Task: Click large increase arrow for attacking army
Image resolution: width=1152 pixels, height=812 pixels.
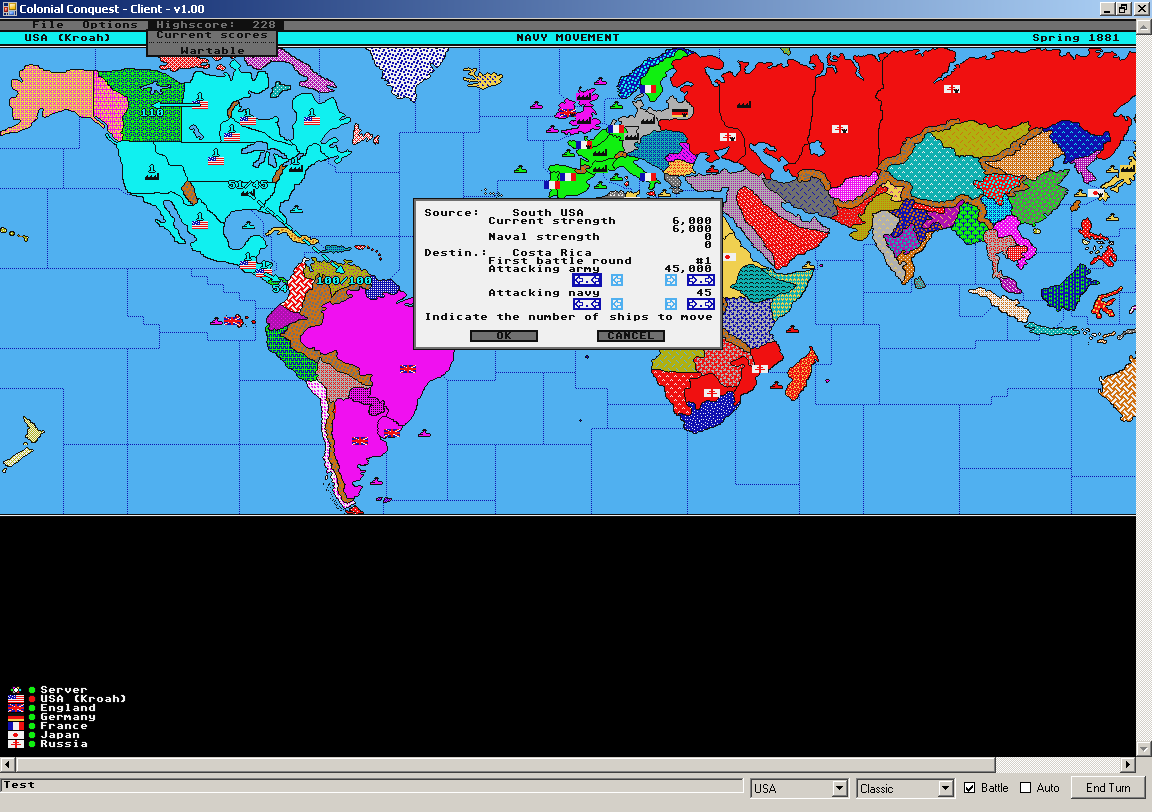Action: coord(700,280)
